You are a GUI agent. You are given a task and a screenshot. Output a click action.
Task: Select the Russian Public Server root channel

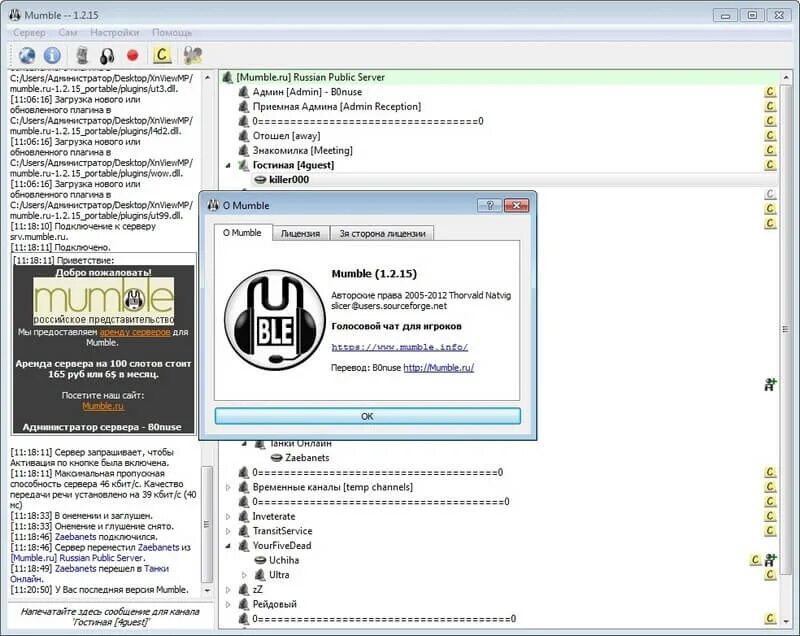310,77
